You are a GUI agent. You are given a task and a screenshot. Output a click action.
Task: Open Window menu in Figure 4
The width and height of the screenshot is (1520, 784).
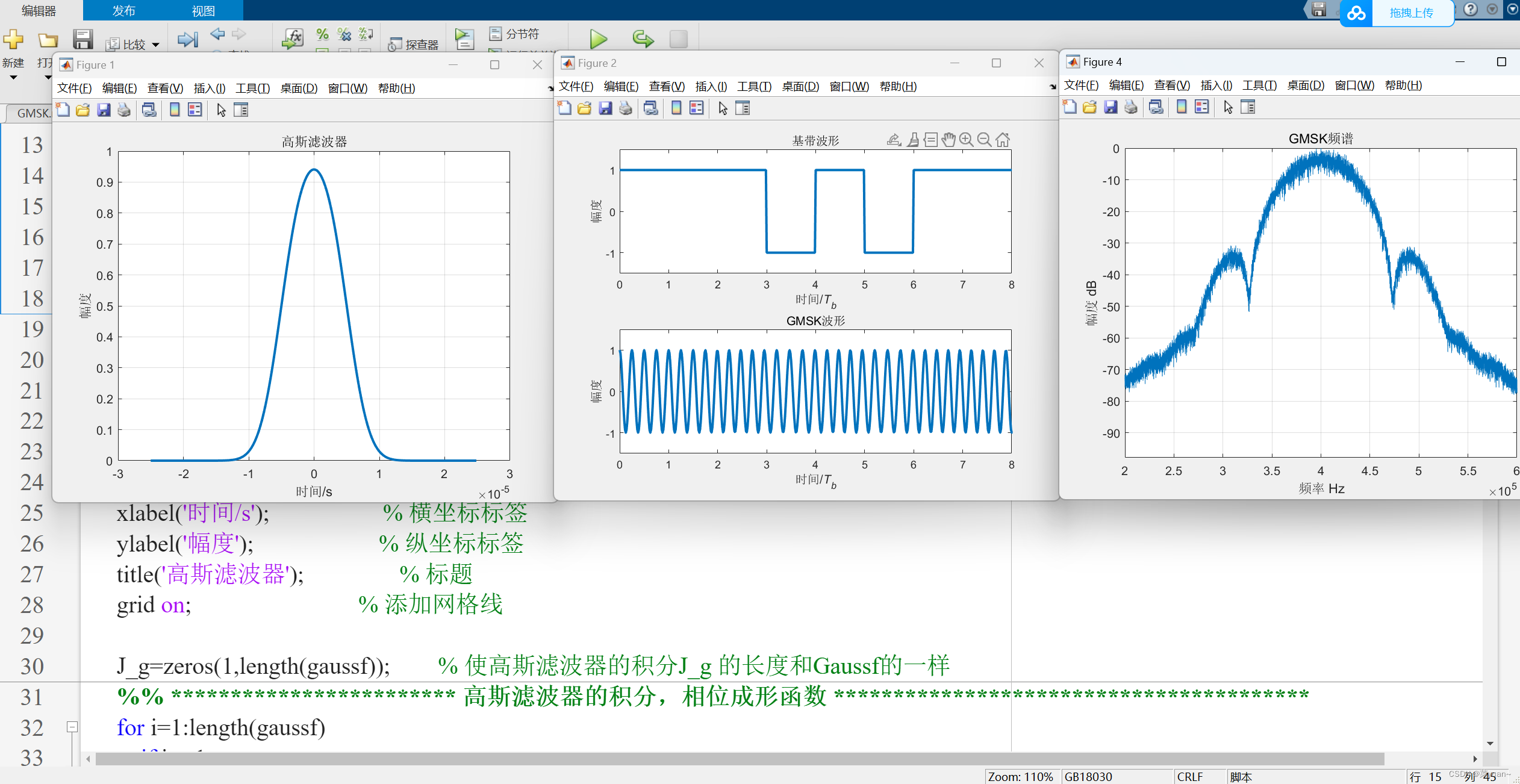point(1354,86)
